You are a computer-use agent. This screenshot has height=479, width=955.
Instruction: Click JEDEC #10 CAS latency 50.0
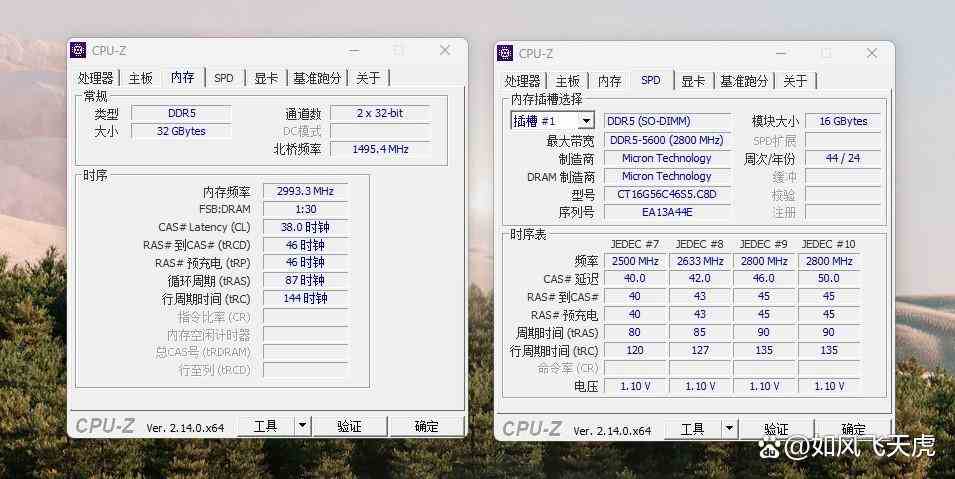point(828,279)
